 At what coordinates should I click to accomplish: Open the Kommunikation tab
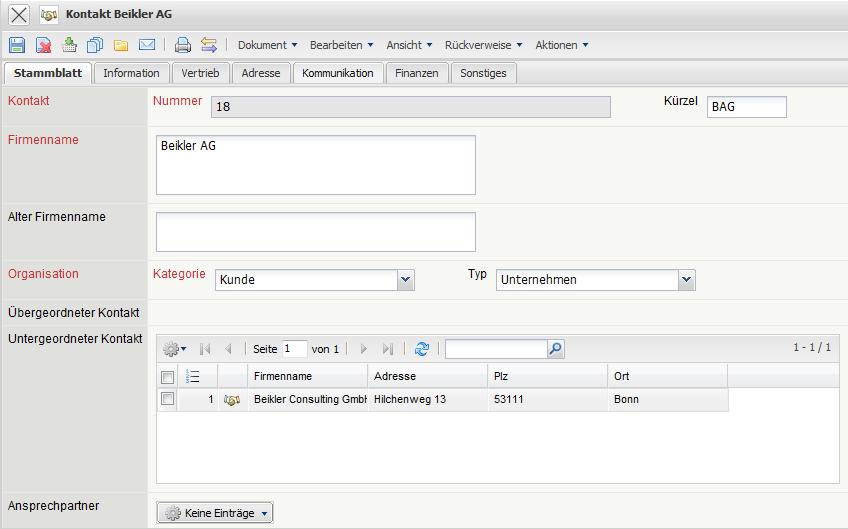(x=337, y=73)
